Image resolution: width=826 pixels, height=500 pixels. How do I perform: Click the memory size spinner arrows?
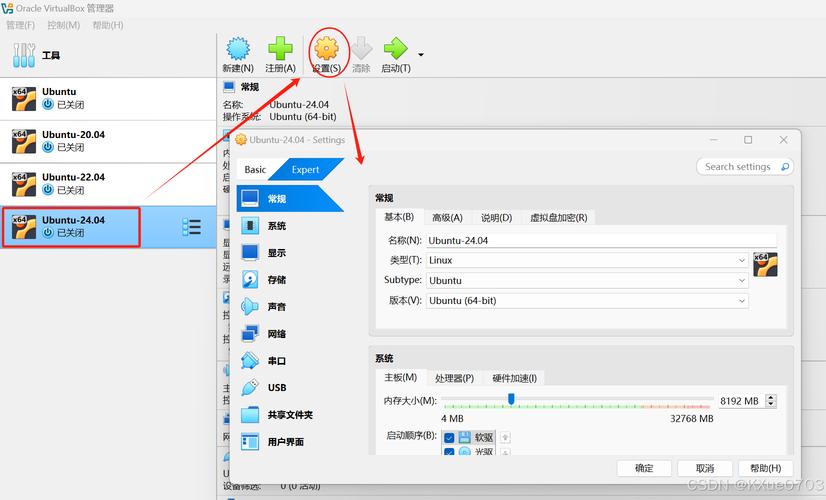771,401
